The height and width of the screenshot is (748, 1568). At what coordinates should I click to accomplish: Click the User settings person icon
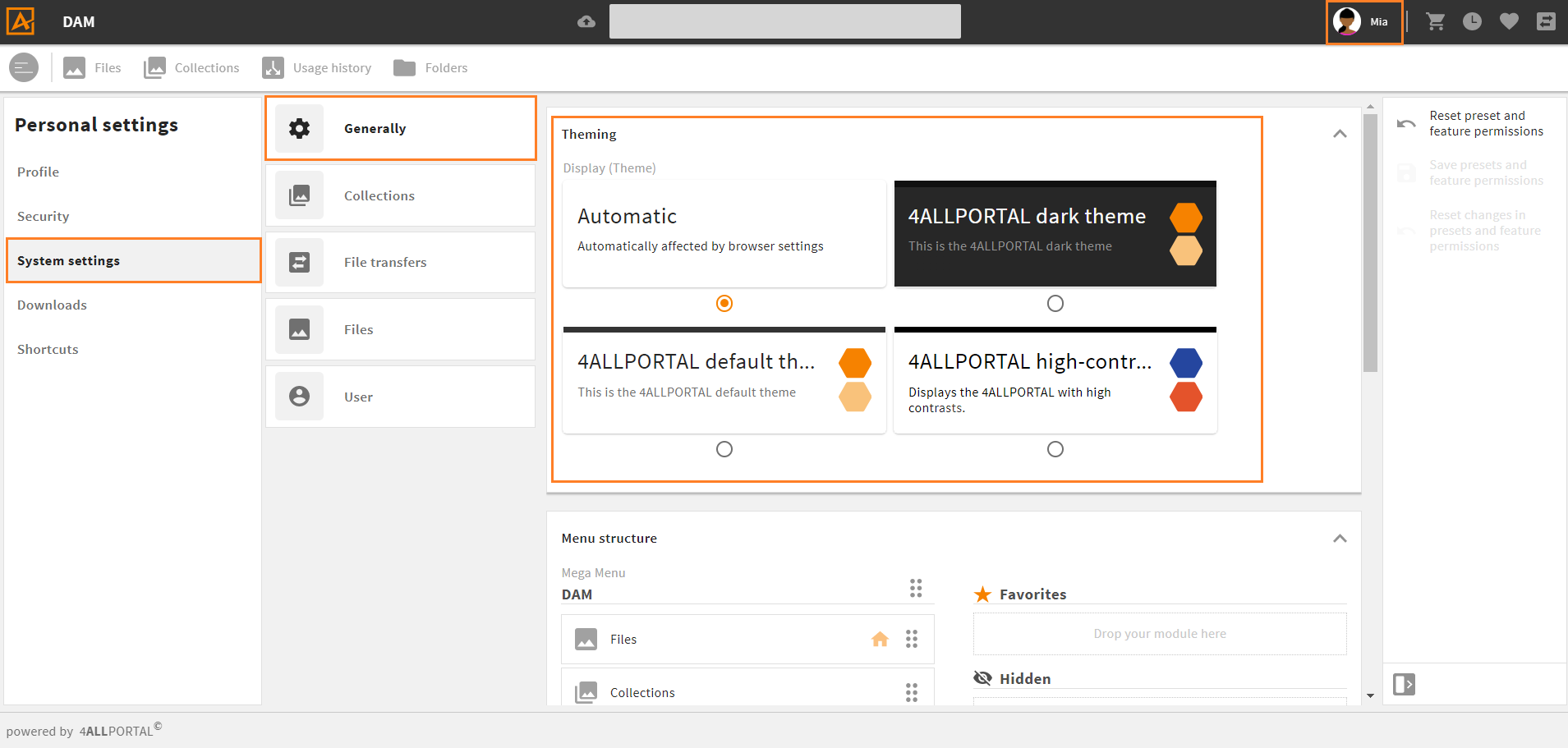300,397
